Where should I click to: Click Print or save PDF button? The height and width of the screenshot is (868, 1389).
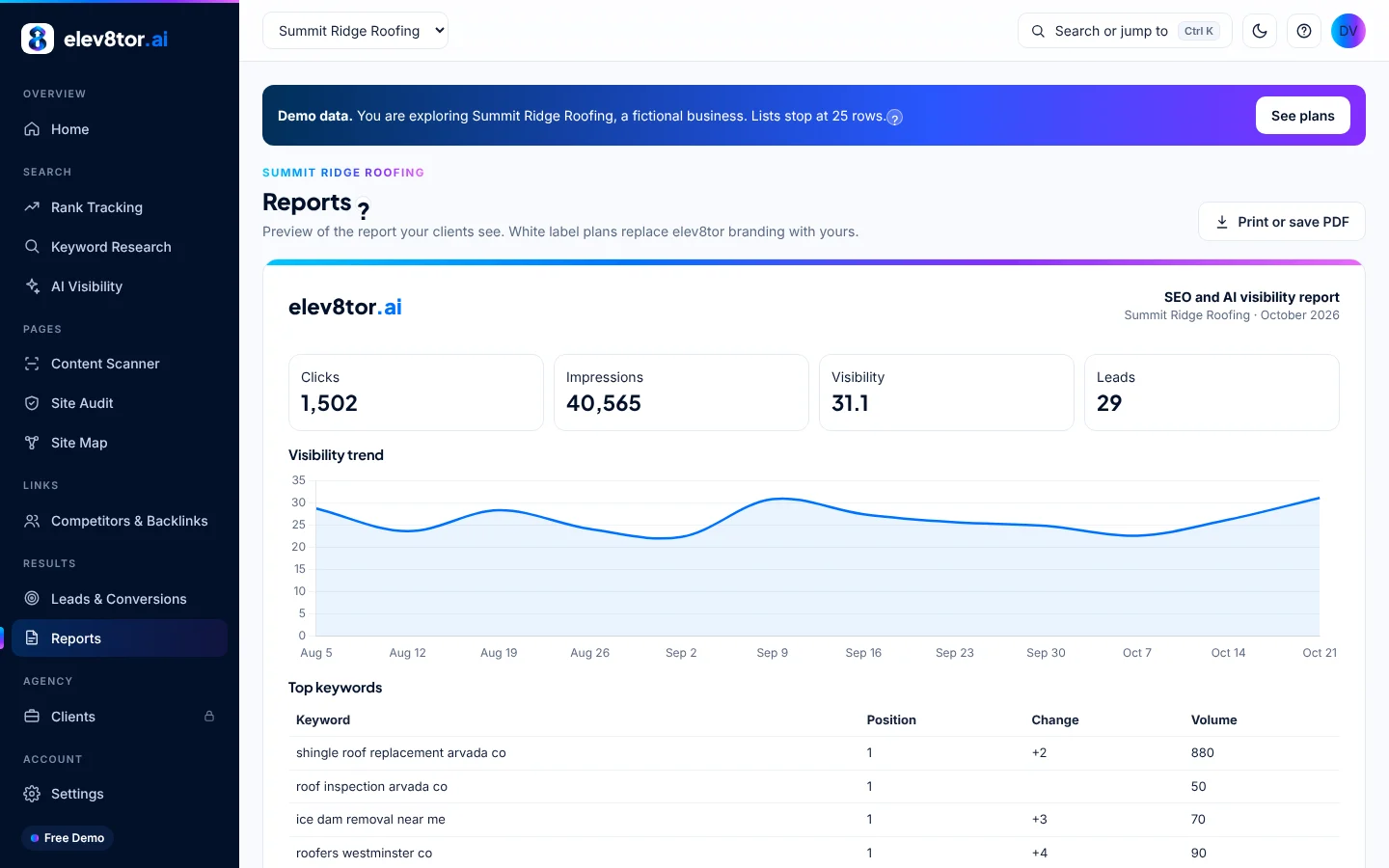point(1281,222)
